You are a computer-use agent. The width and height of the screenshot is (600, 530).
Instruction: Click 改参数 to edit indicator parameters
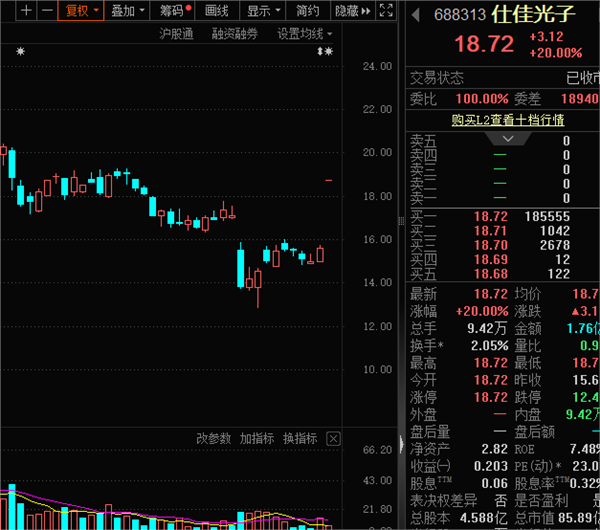pyautogui.click(x=214, y=439)
